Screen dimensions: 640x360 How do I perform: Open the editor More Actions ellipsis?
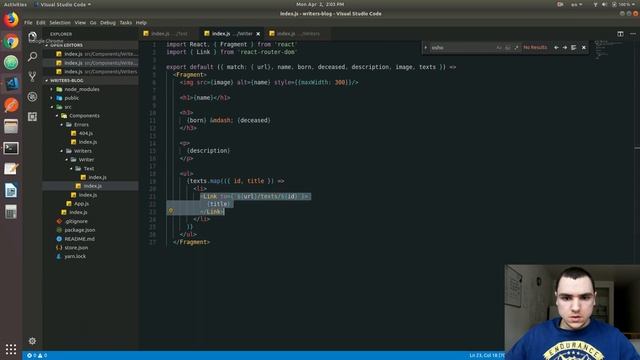pos(633,34)
